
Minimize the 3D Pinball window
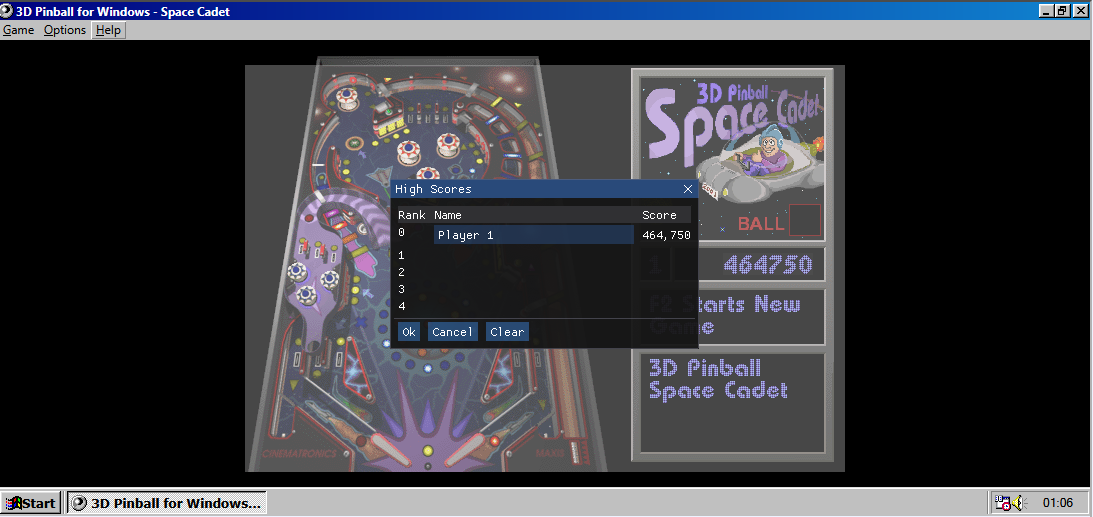tap(1046, 10)
